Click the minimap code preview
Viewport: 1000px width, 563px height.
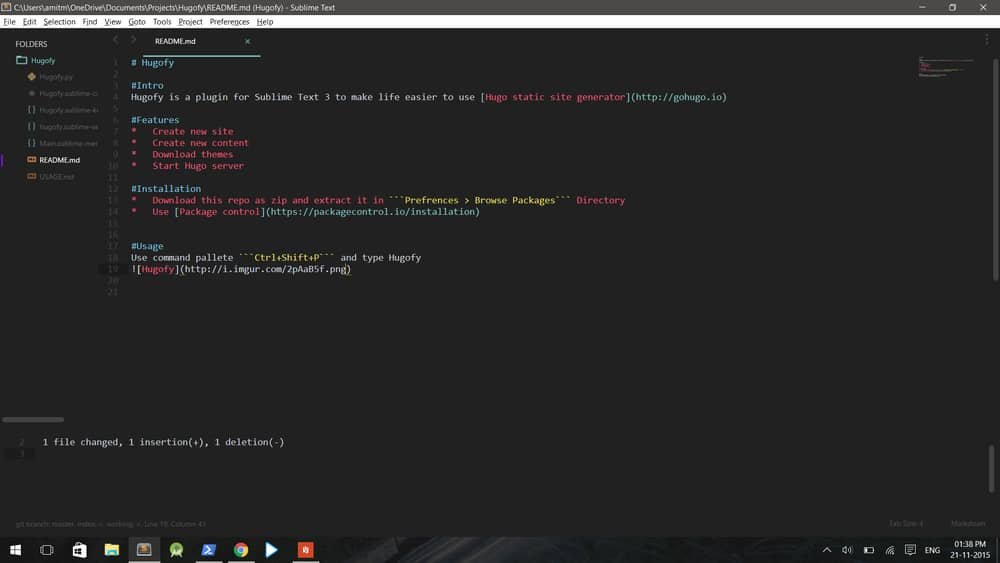pos(945,68)
